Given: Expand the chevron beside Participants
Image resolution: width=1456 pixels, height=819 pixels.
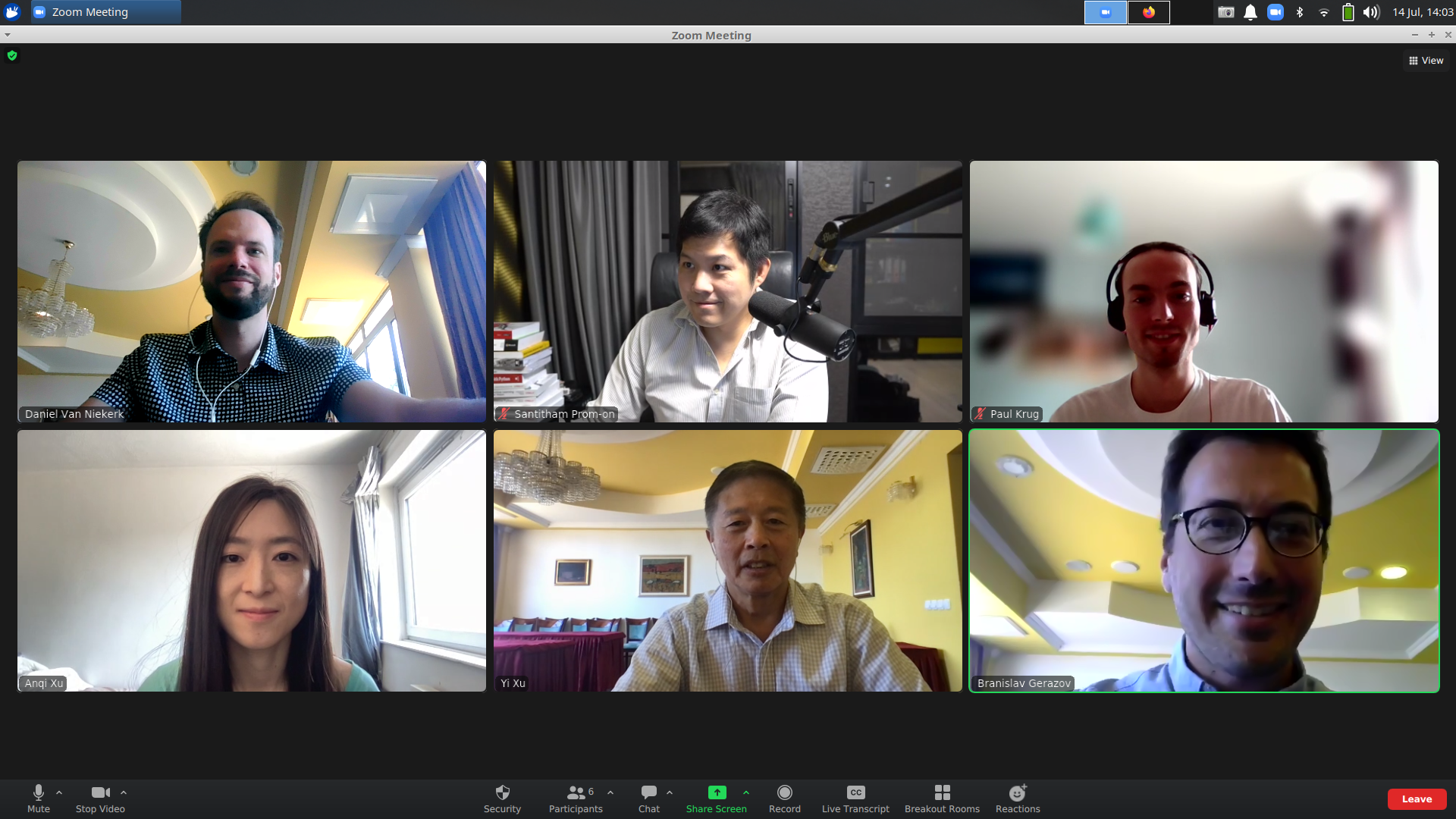Looking at the screenshot, I should click(x=610, y=792).
